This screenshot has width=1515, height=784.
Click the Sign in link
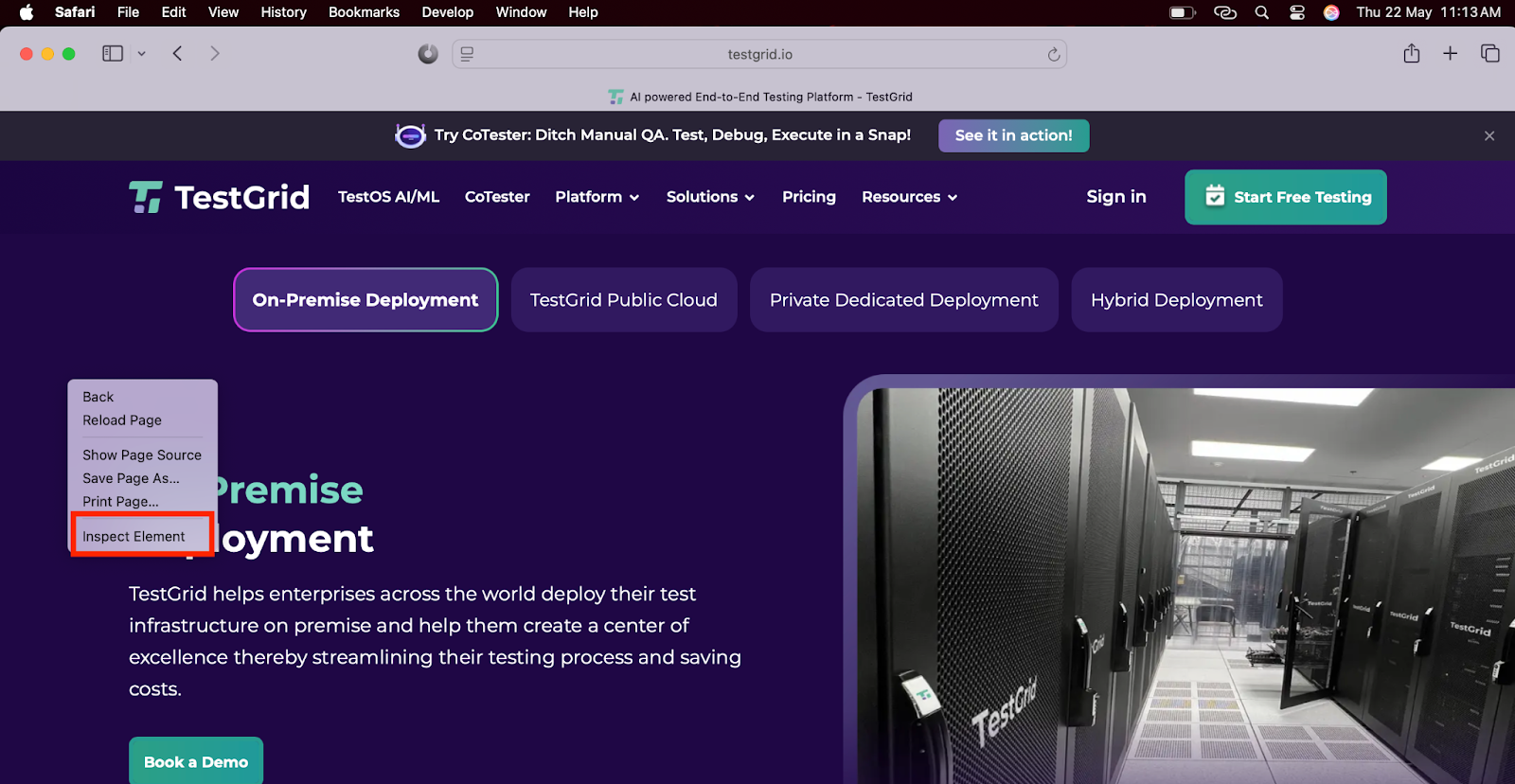1116,197
